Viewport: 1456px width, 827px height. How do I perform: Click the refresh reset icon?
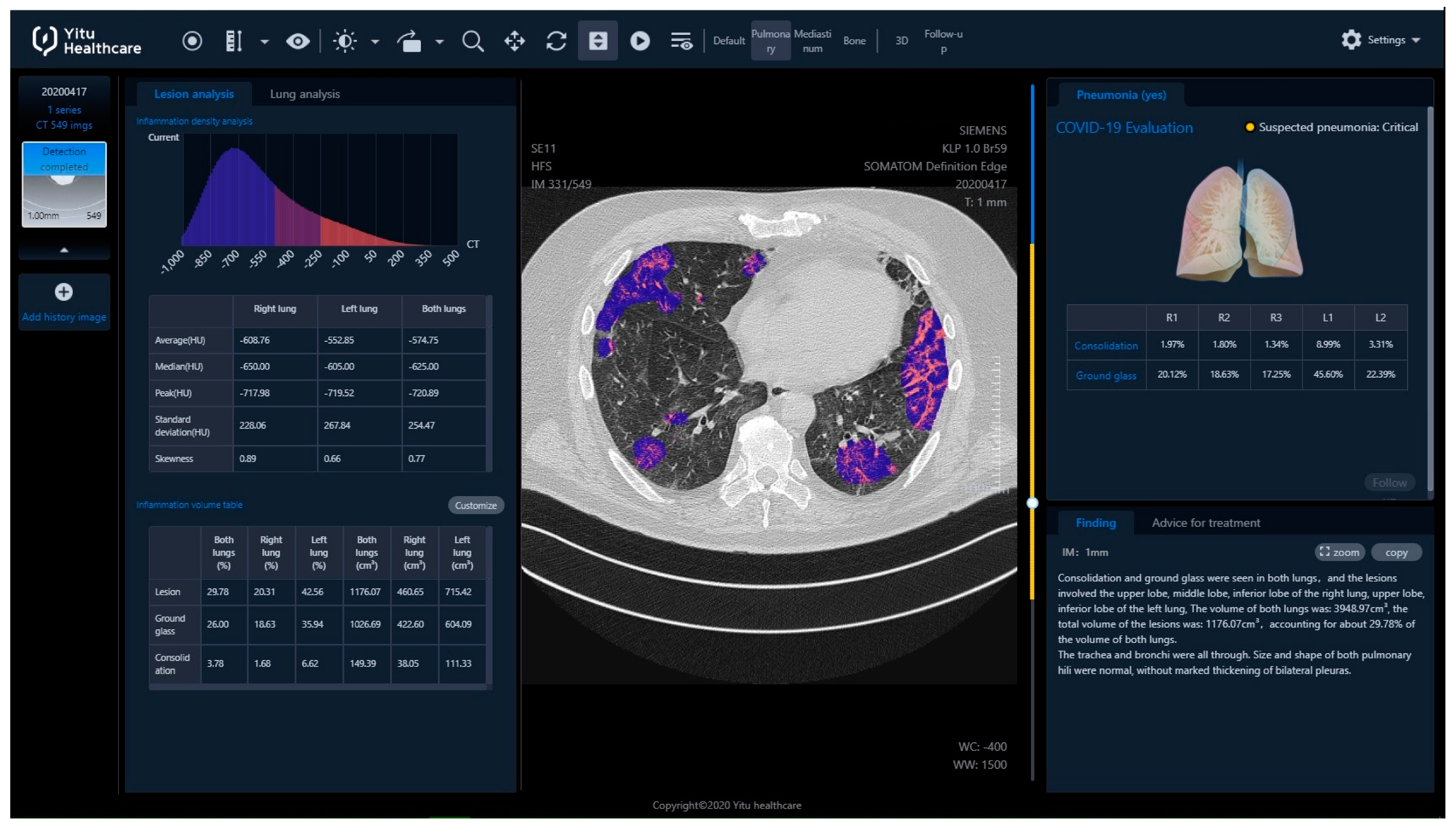pyautogui.click(x=556, y=41)
